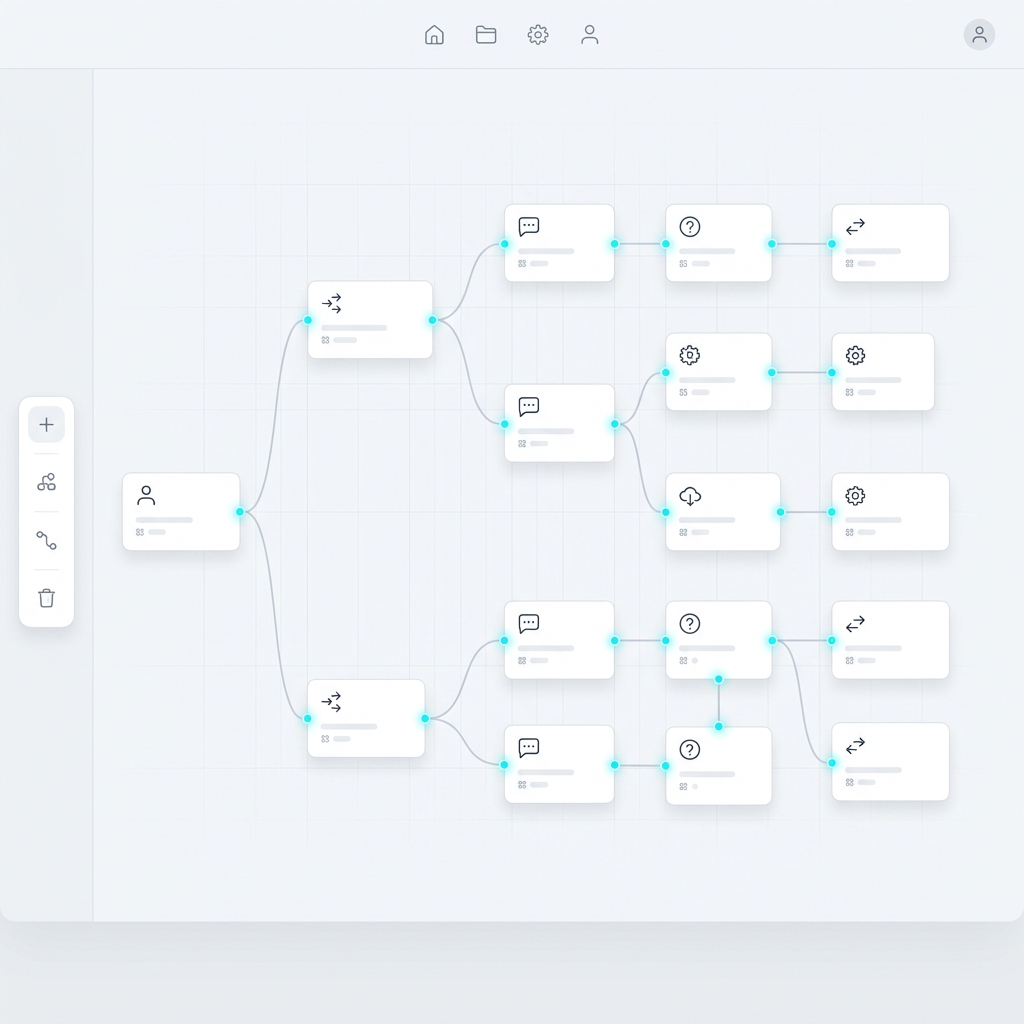
Task: Select the gear node following the cloud download node
Action: point(890,512)
